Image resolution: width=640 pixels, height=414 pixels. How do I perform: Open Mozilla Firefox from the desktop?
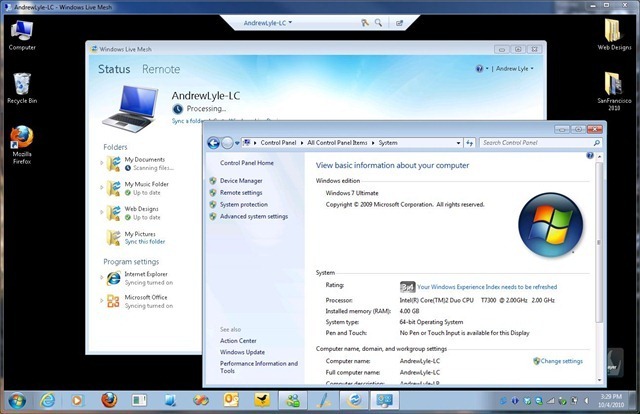pos(21,139)
